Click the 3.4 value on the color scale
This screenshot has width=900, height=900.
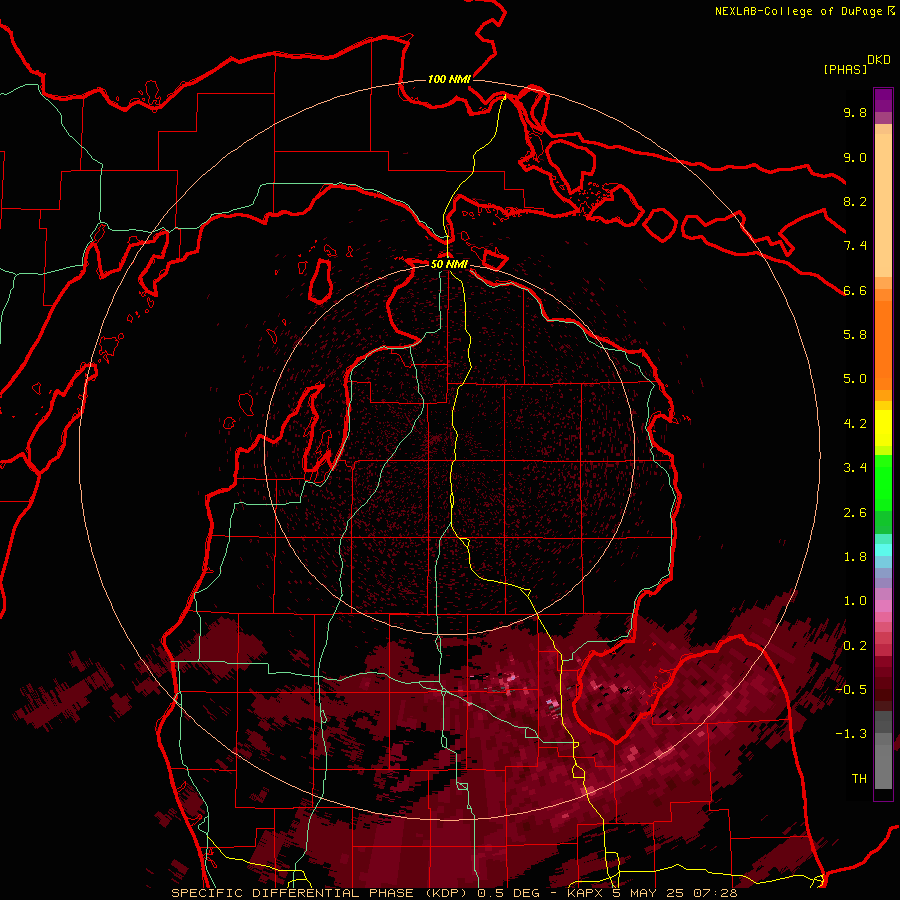click(855, 468)
